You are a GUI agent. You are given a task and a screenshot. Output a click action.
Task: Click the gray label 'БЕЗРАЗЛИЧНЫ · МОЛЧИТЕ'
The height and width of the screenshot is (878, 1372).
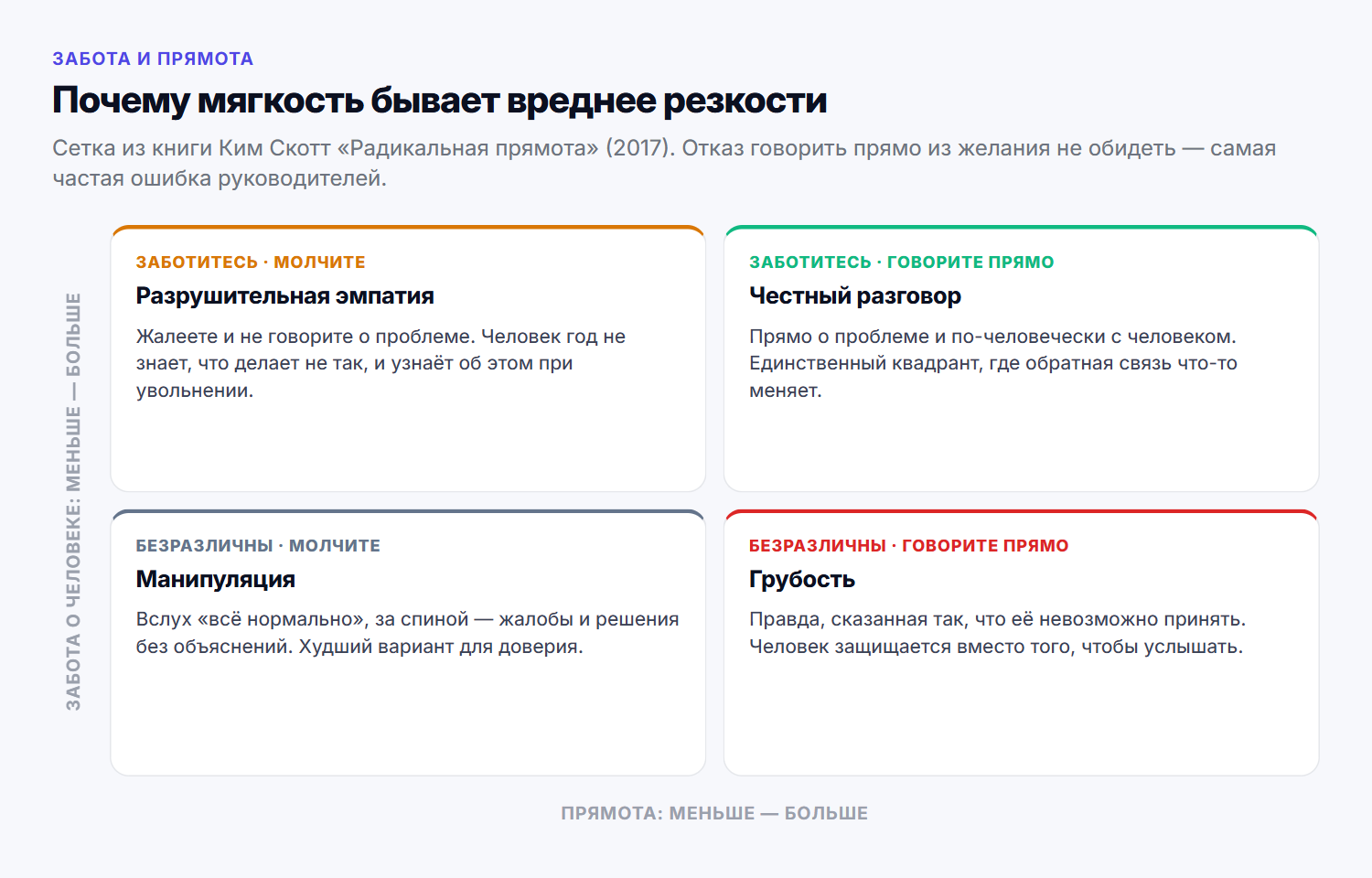[258, 546]
